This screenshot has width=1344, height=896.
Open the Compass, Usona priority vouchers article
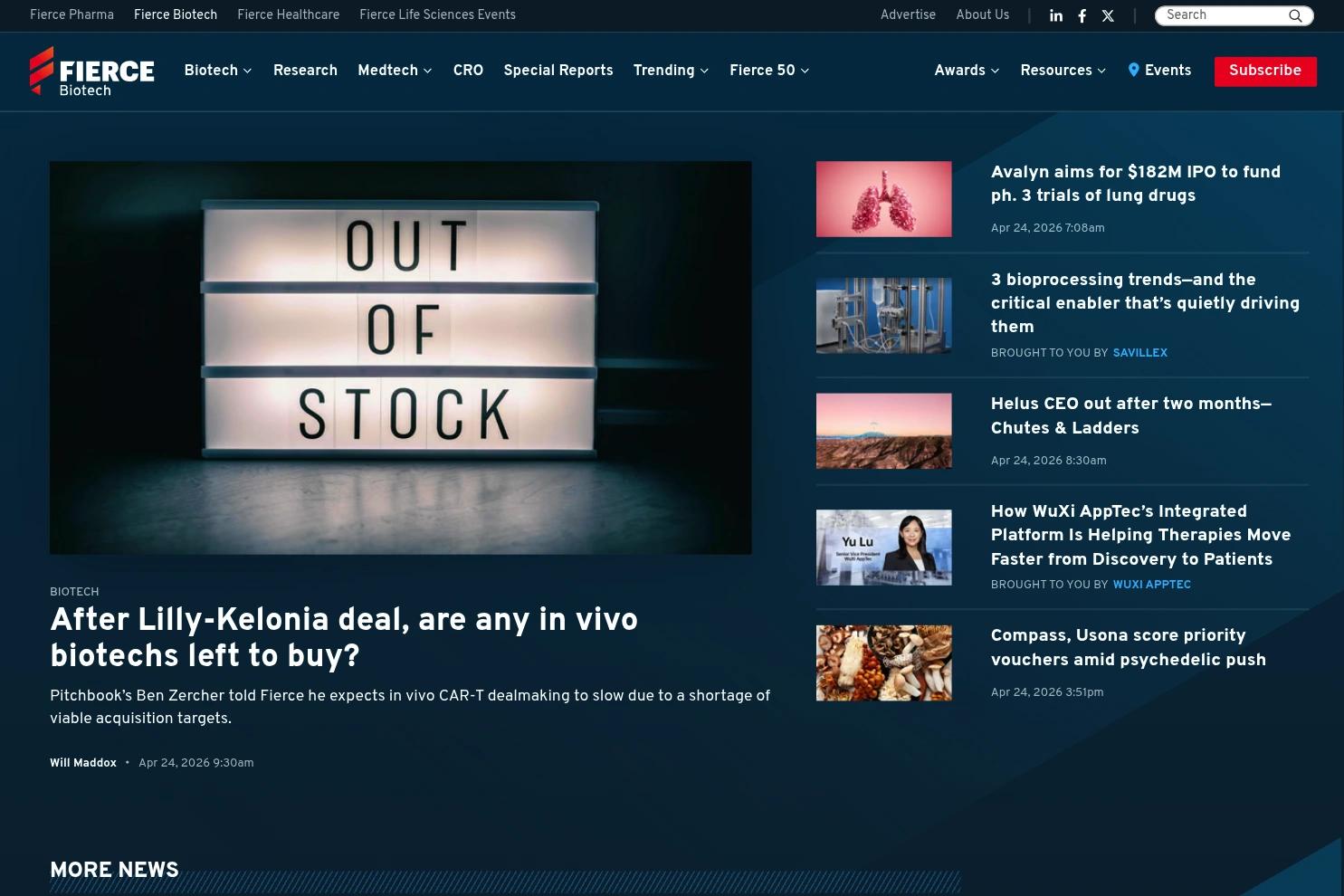[1128, 647]
